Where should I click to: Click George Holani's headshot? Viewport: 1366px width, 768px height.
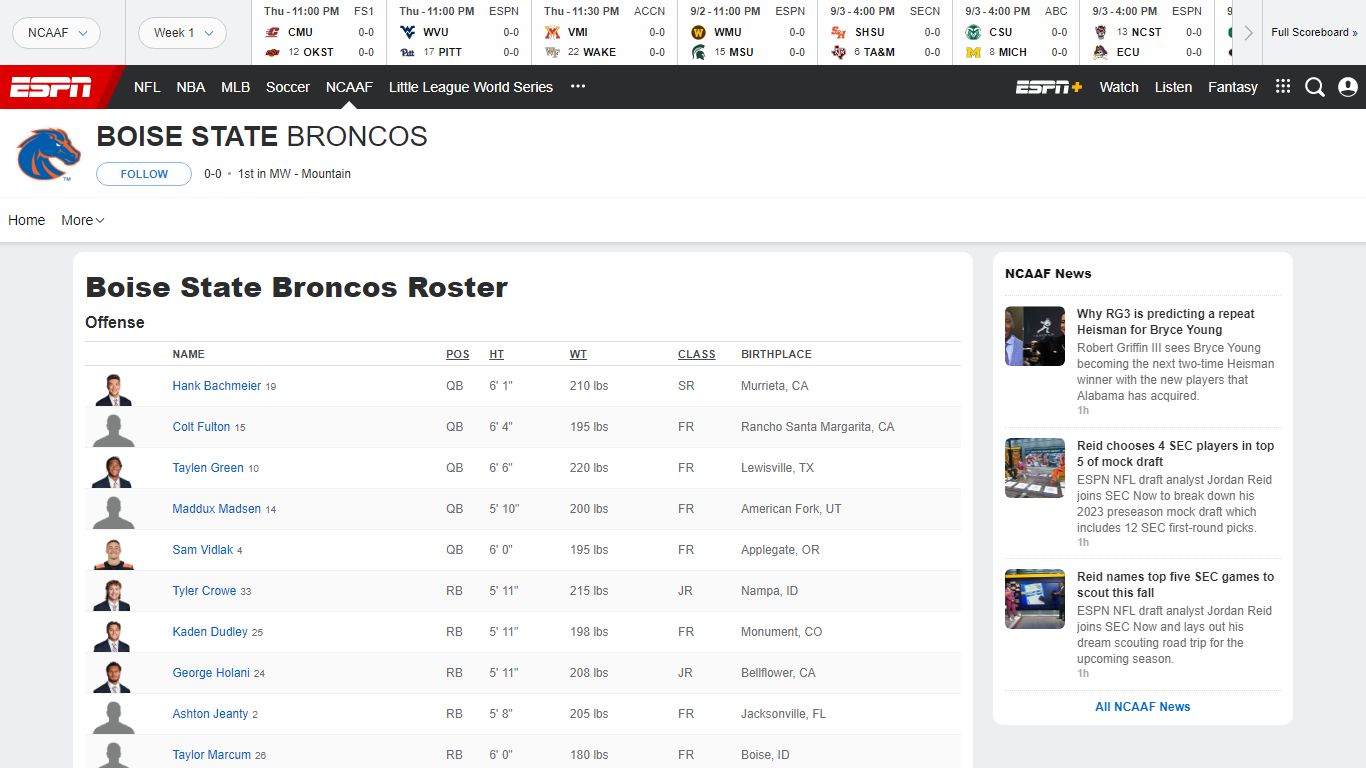[113, 675]
